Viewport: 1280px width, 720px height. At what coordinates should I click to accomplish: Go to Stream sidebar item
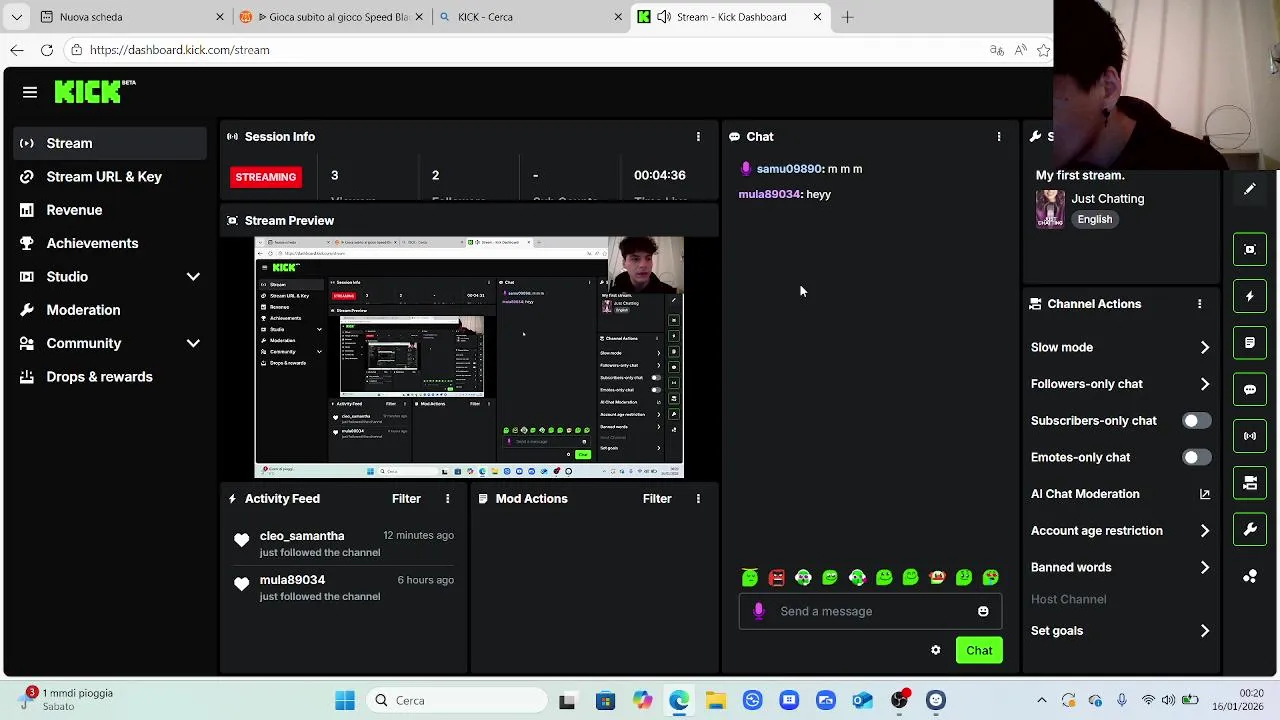[x=110, y=143]
